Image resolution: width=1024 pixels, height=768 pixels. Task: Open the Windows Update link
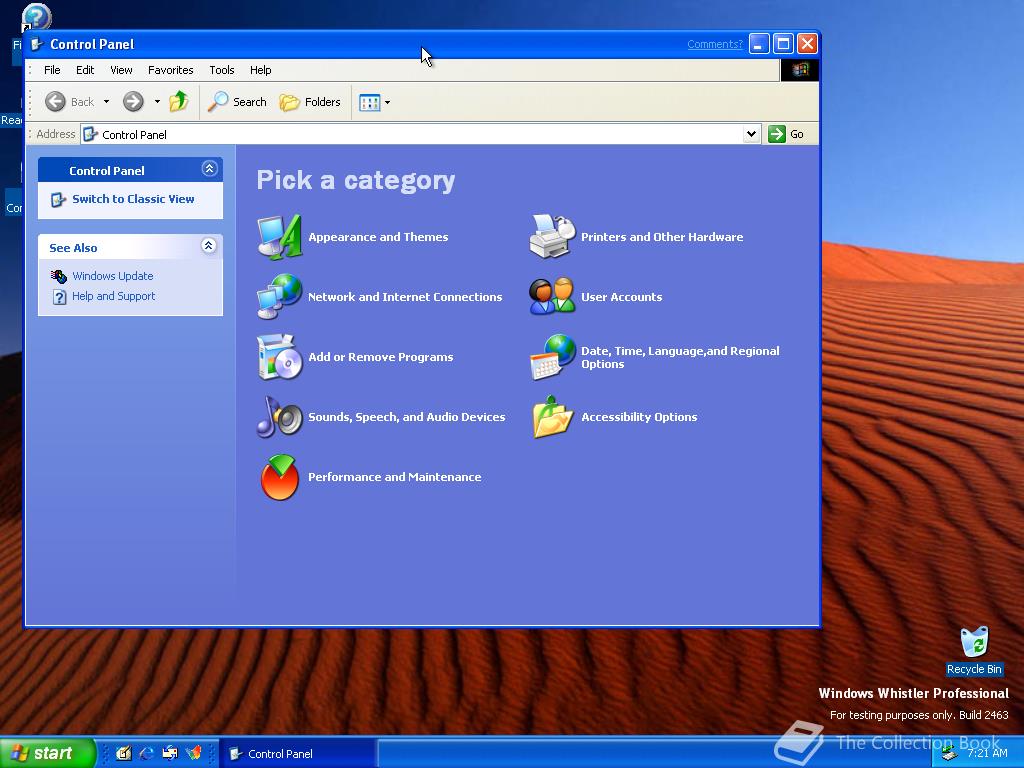point(113,276)
